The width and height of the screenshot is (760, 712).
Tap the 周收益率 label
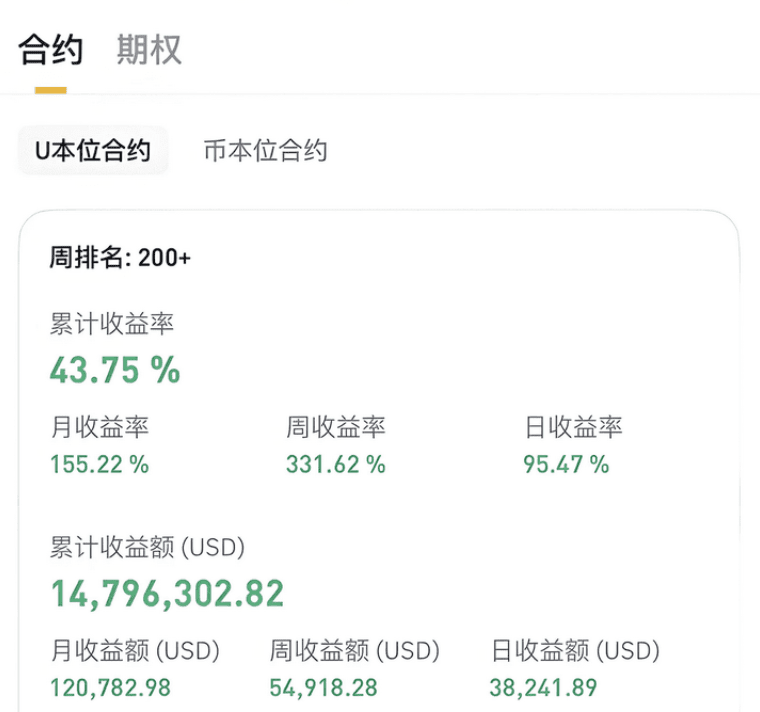[335, 427]
